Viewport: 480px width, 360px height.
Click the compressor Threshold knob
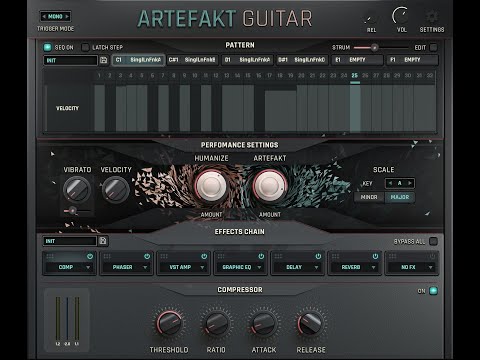point(169,323)
